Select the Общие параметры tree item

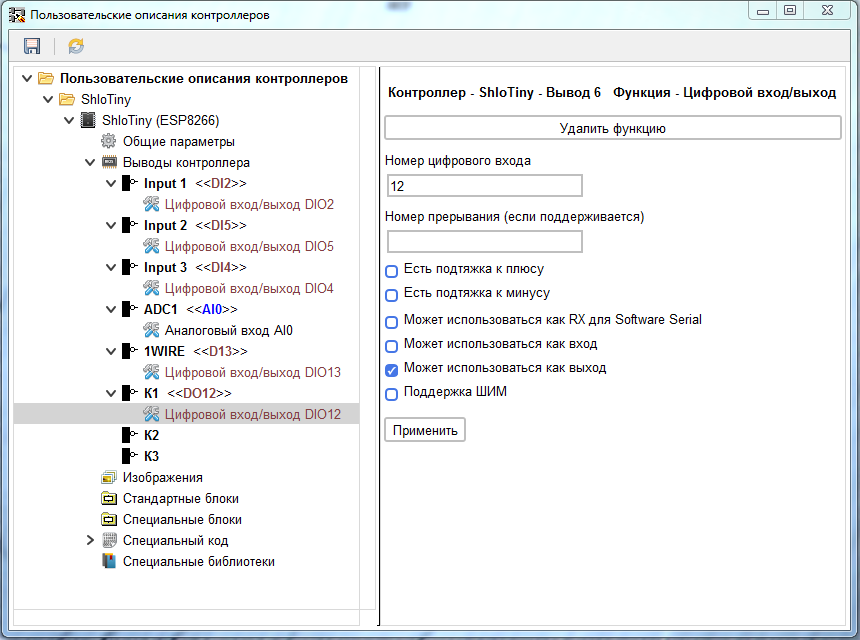click(178, 141)
